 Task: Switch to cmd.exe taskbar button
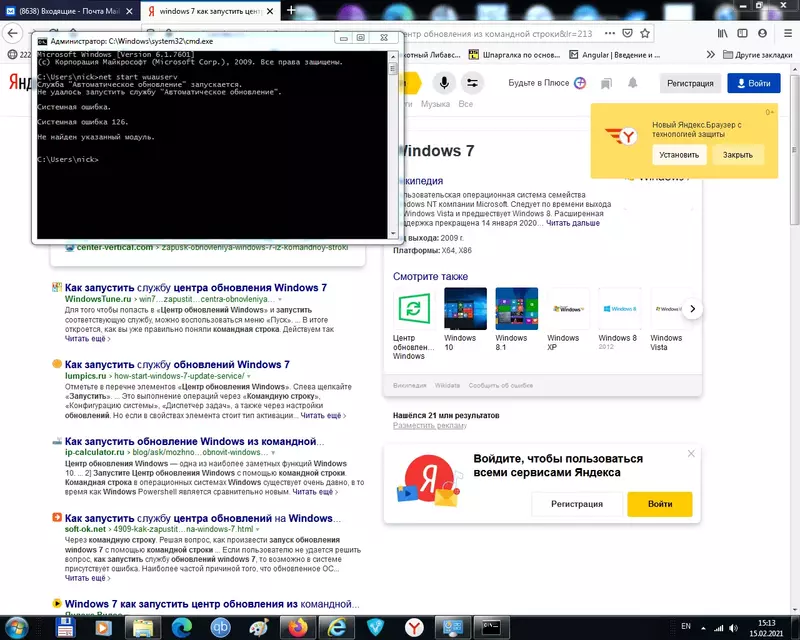coord(491,627)
